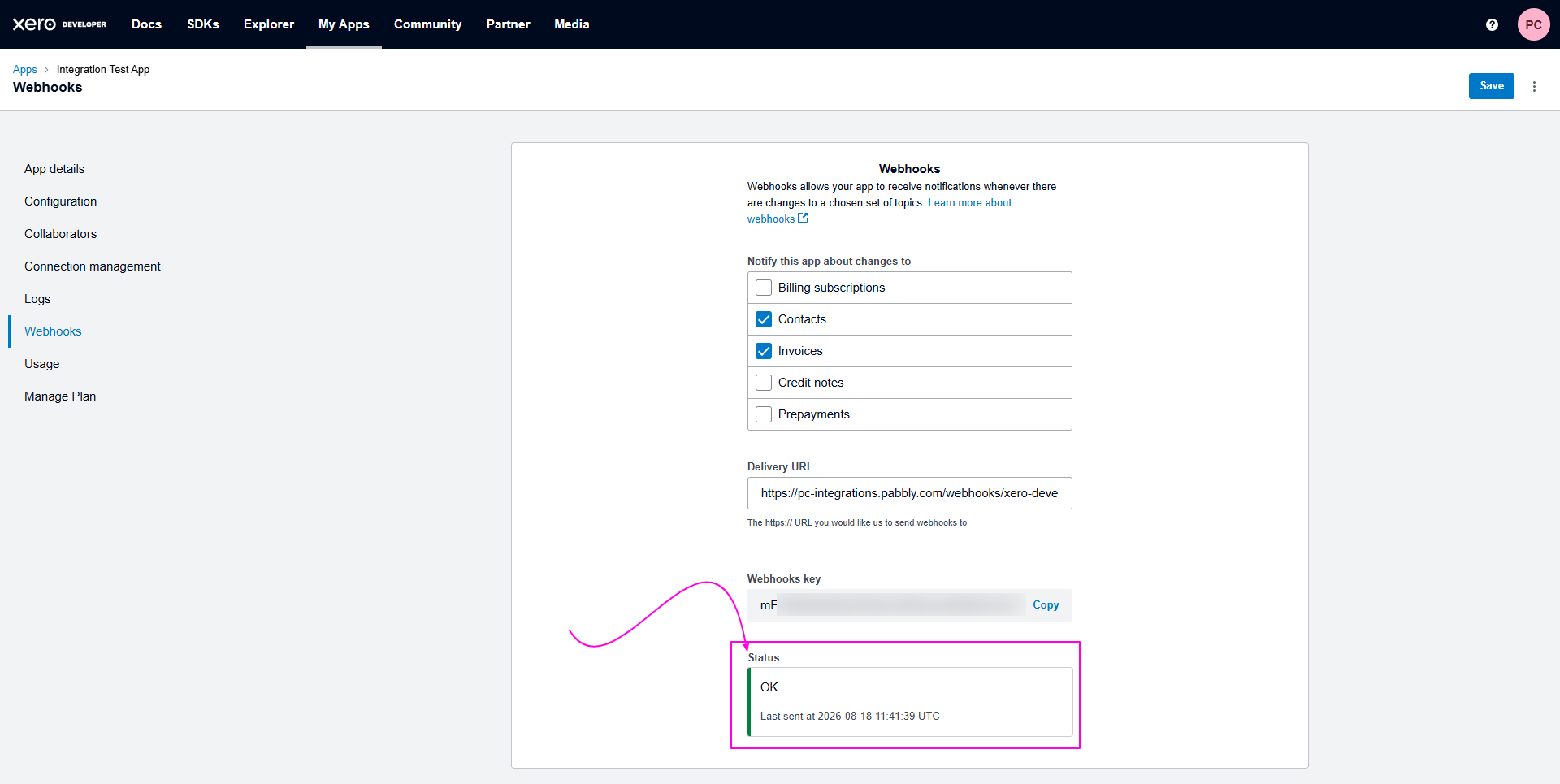Open the Media nav item

coord(572,24)
